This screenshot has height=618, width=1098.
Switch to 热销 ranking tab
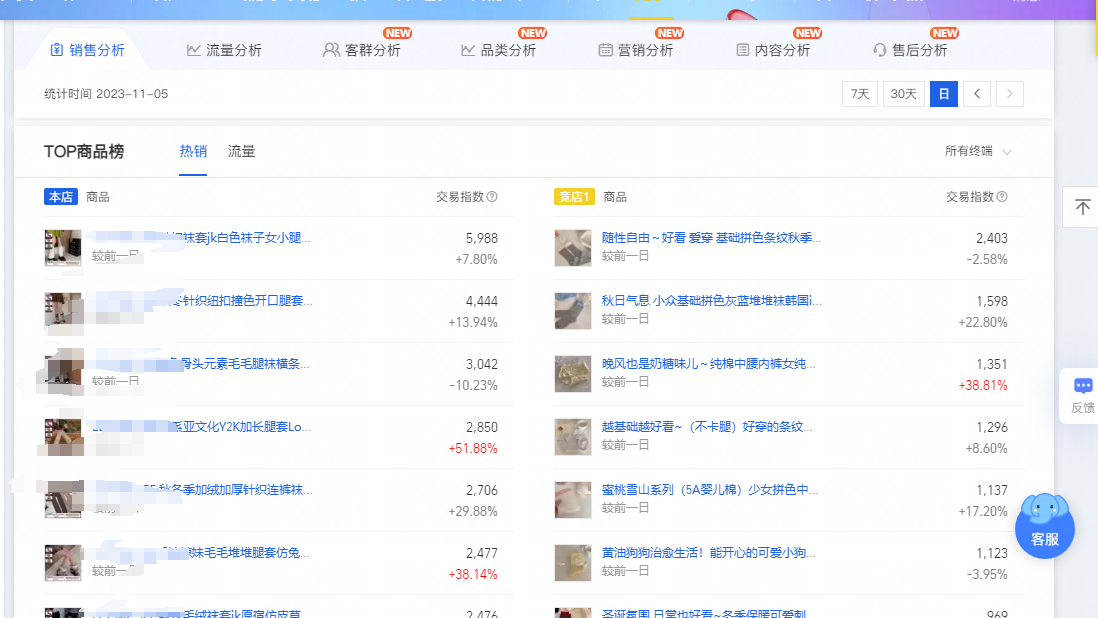click(x=193, y=151)
